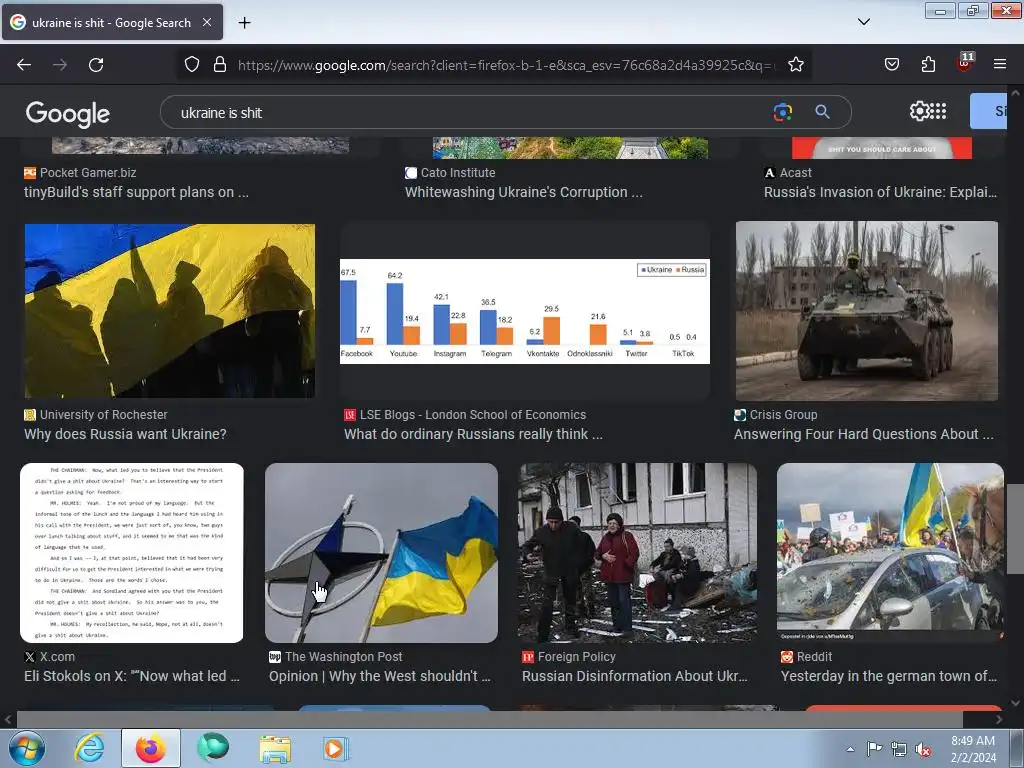Switch to Firefox in the taskbar
The image size is (1024, 768).
(150, 748)
